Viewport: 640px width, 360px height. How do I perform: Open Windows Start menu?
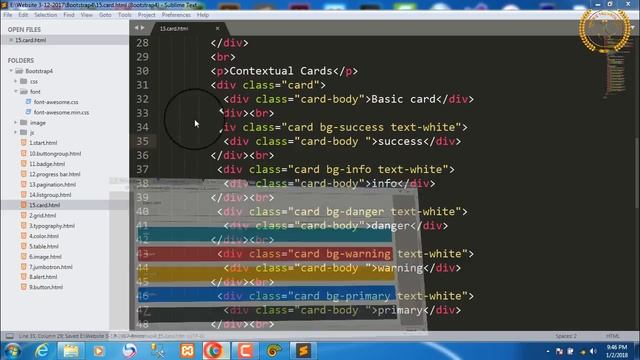(12, 351)
